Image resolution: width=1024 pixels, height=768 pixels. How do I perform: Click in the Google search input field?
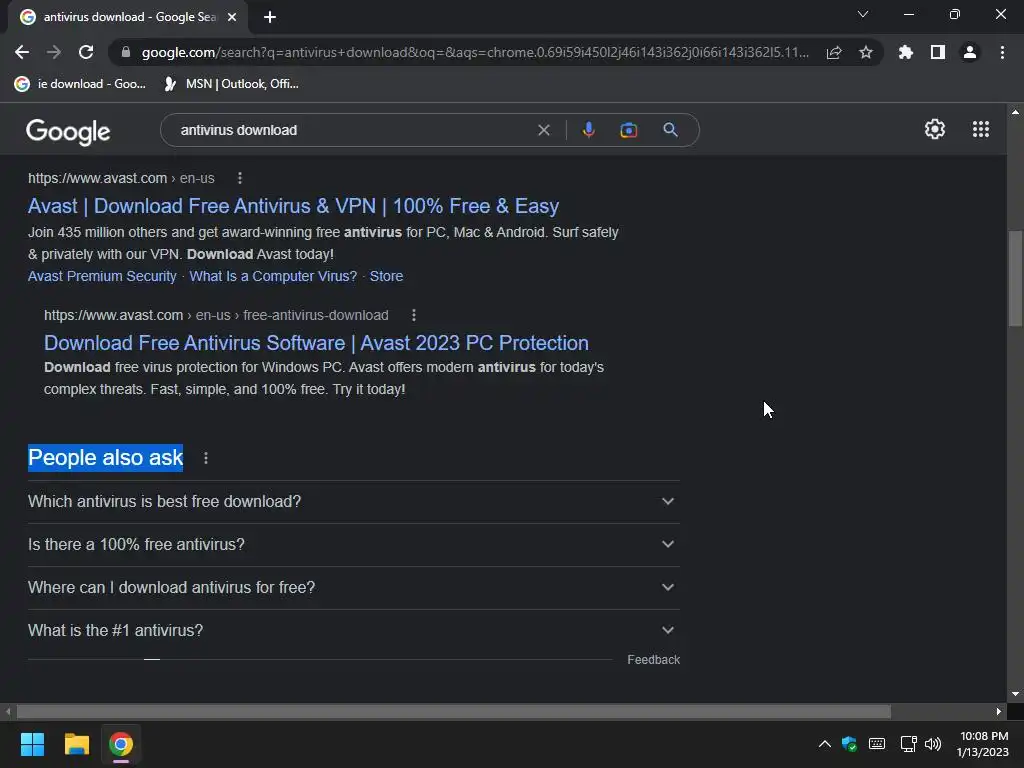(353, 130)
